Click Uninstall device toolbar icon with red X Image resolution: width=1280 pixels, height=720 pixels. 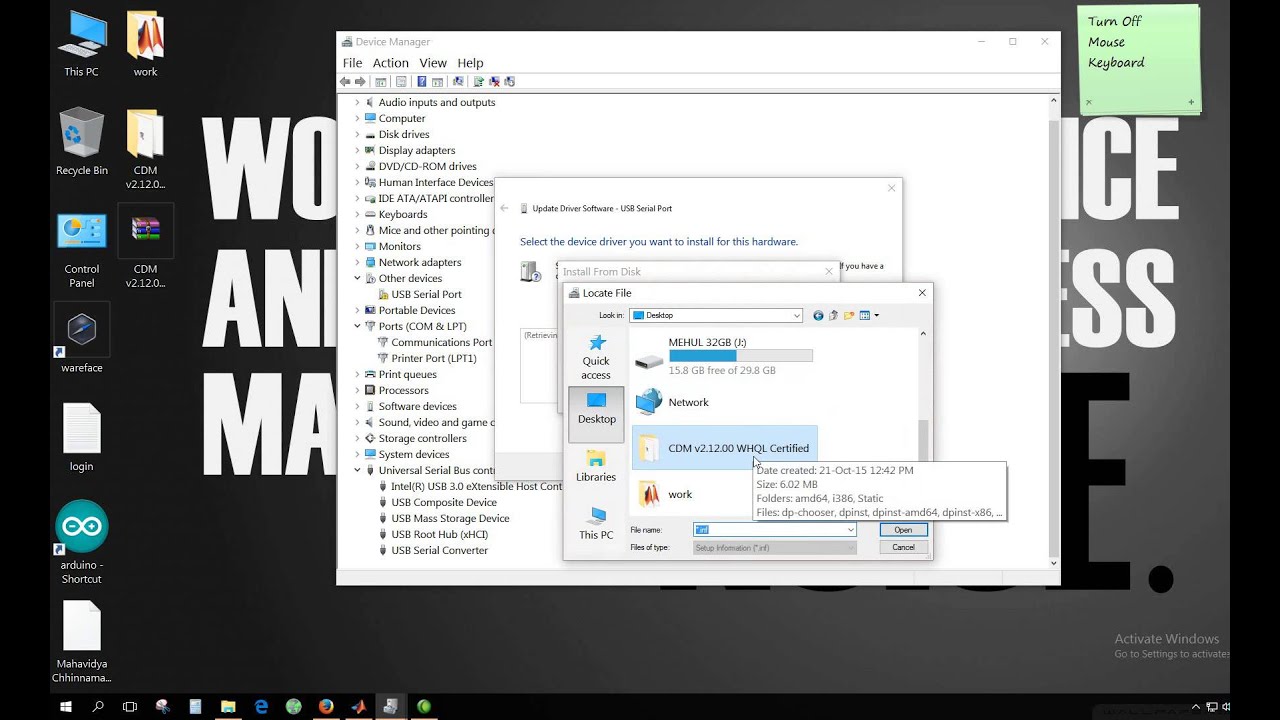tap(494, 82)
